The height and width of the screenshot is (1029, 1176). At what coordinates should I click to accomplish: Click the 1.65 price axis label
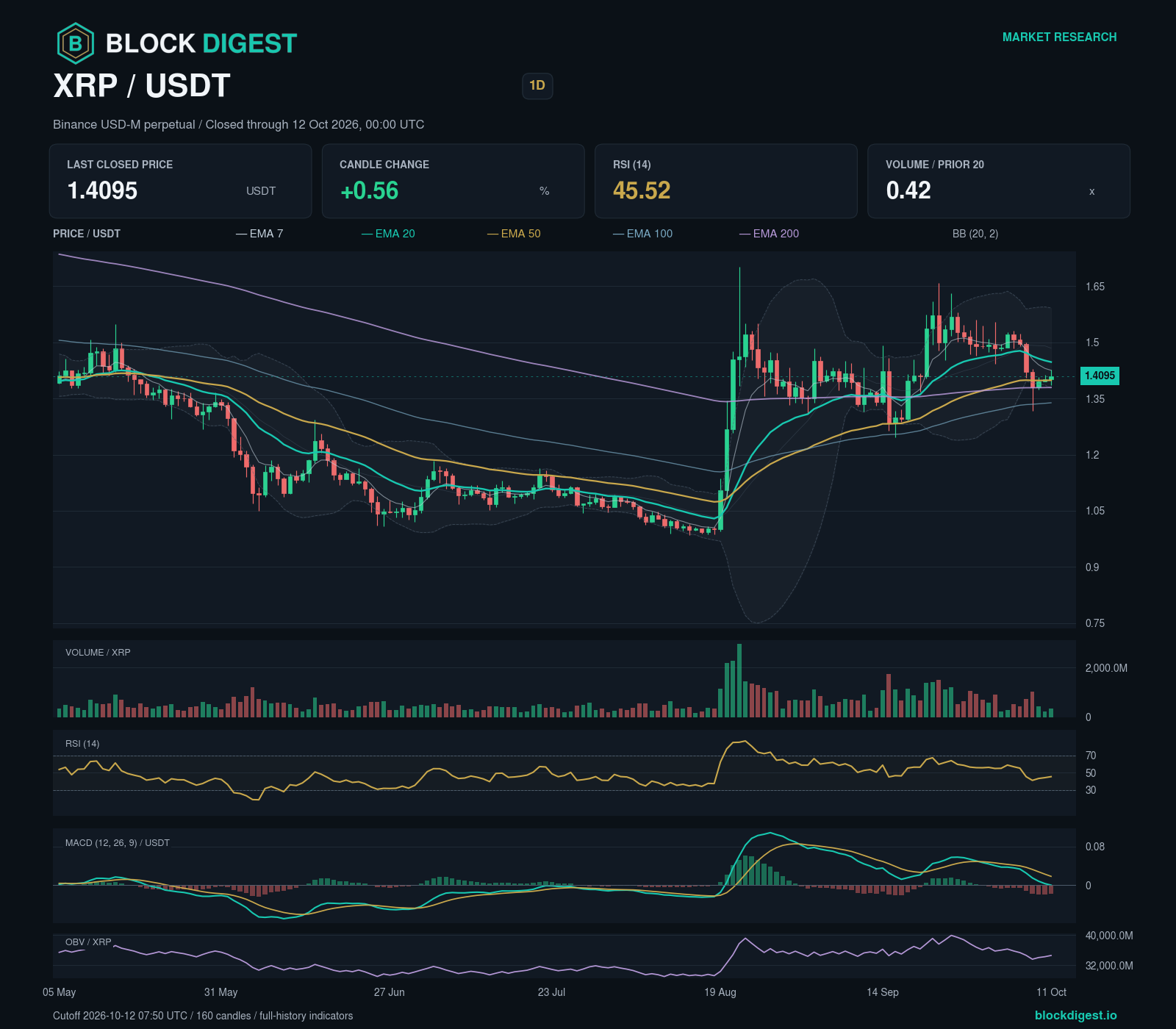click(x=1095, y=287)
